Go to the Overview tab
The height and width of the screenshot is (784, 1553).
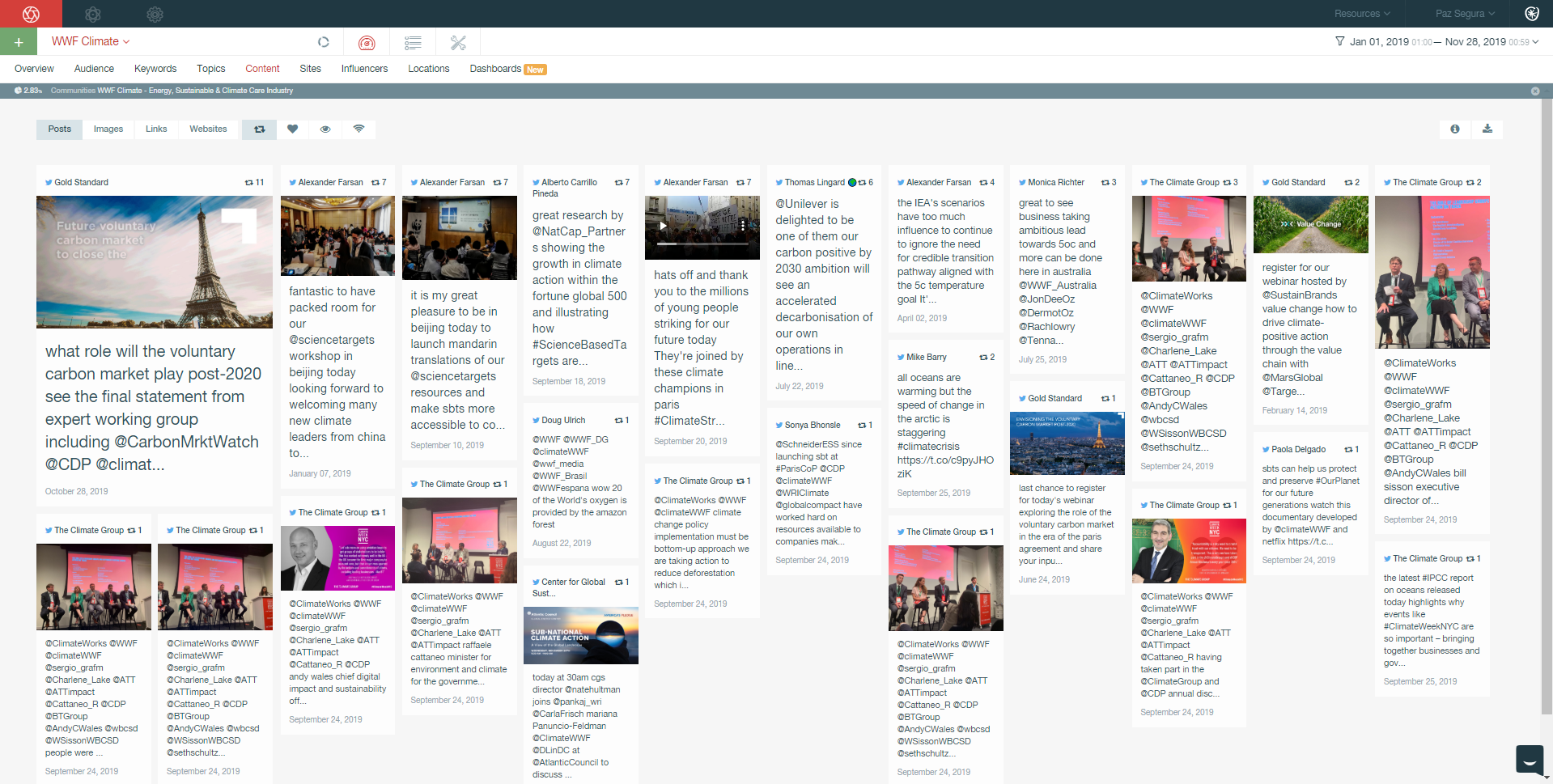click(34, 69)
